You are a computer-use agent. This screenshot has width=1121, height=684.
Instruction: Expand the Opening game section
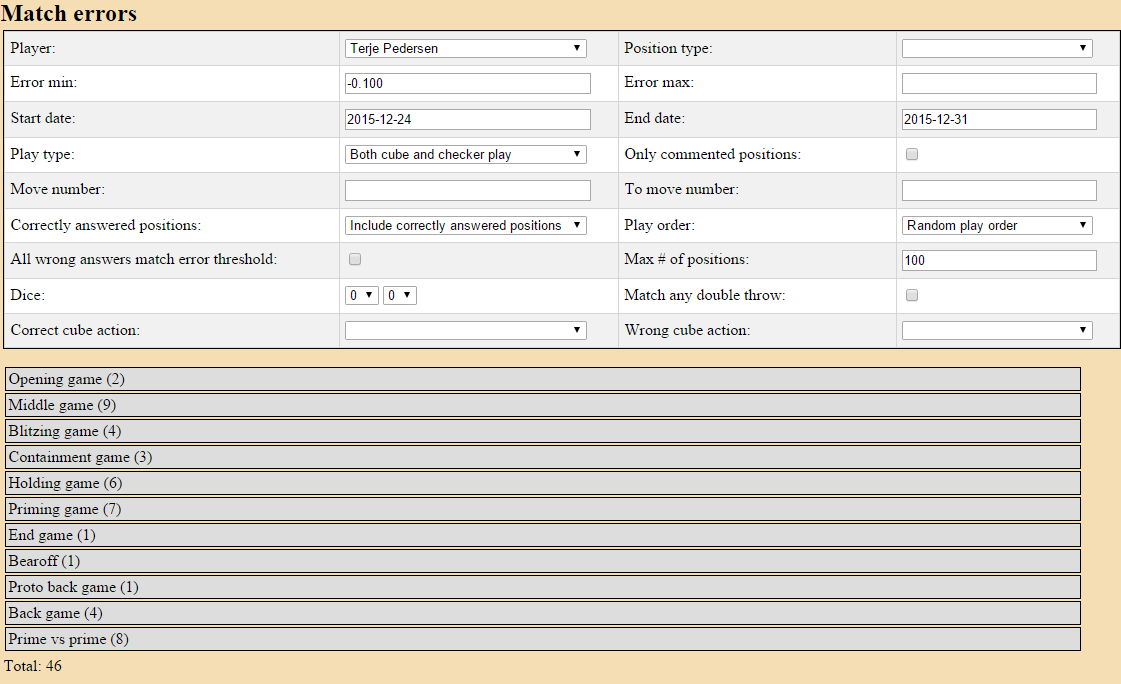tap(542, 379)
